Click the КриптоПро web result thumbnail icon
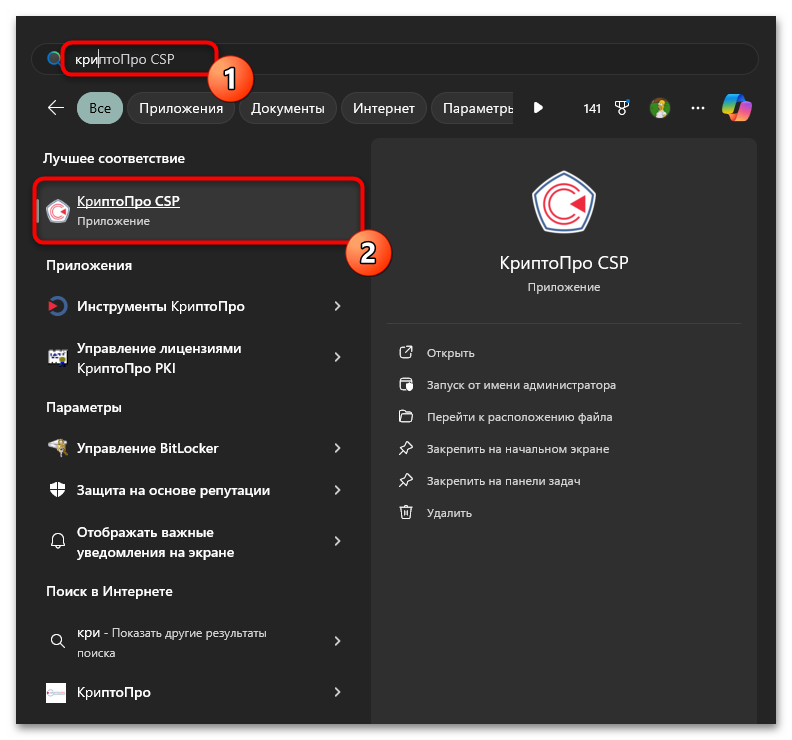The height and width of the screenshot is (740, 792). (56, 693)
